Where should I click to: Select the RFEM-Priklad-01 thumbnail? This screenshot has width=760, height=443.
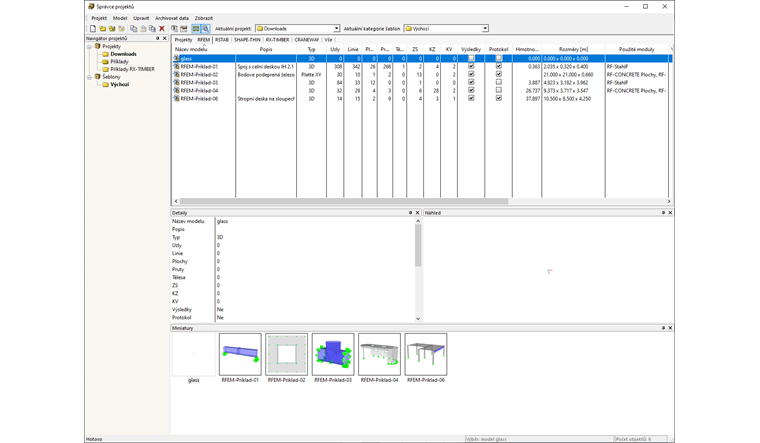pos(240,354)
